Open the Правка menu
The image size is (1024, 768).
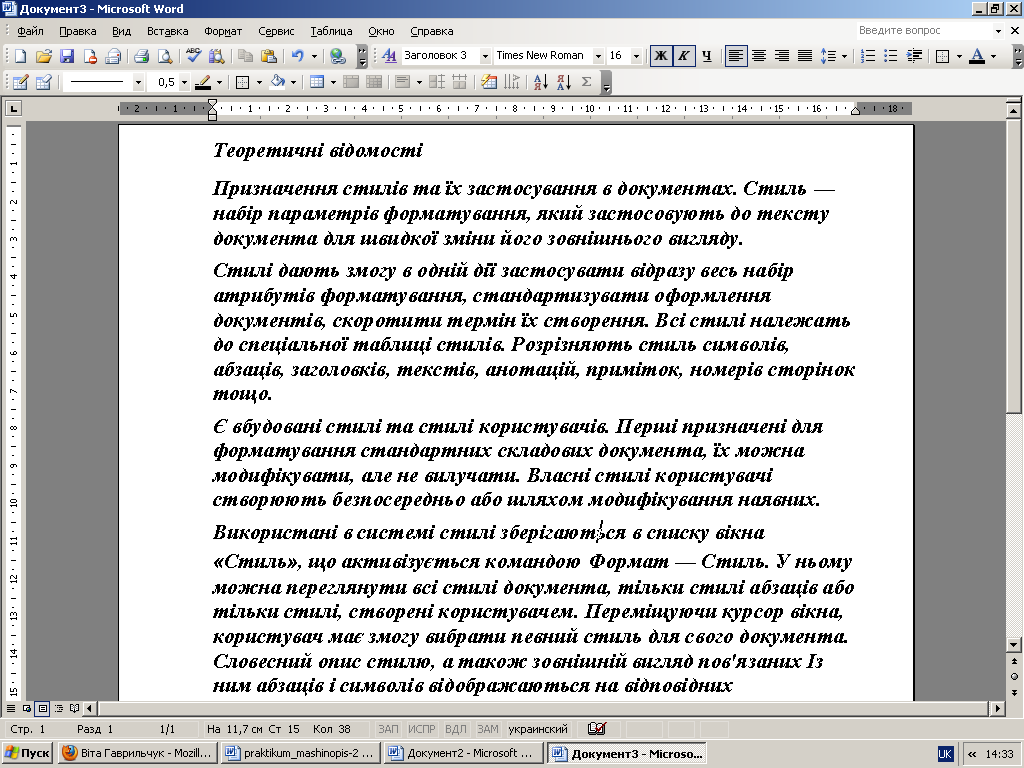77,31
